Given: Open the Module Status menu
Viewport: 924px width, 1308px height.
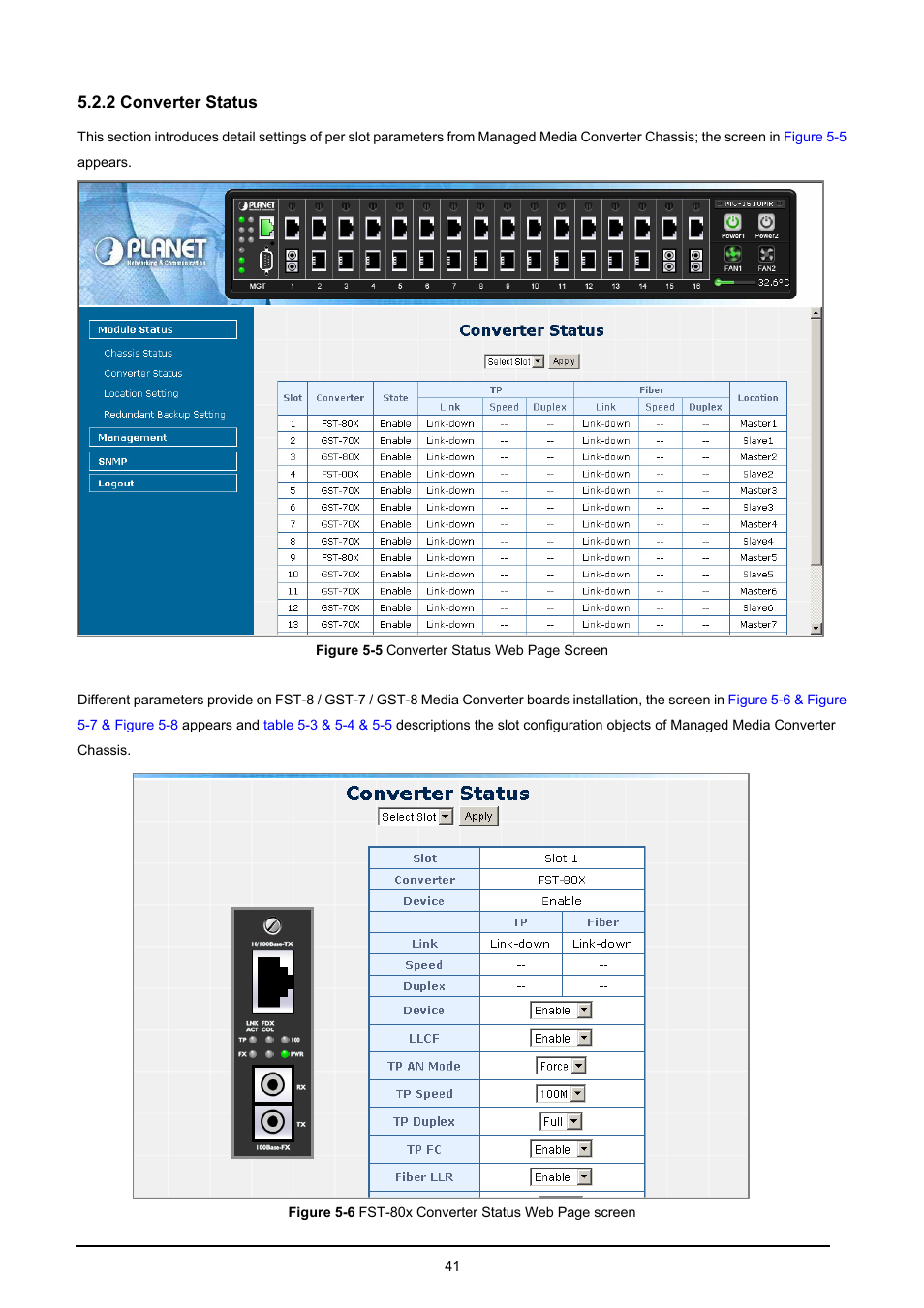Looking at the screenshot, I should click(x=163, y=329).
